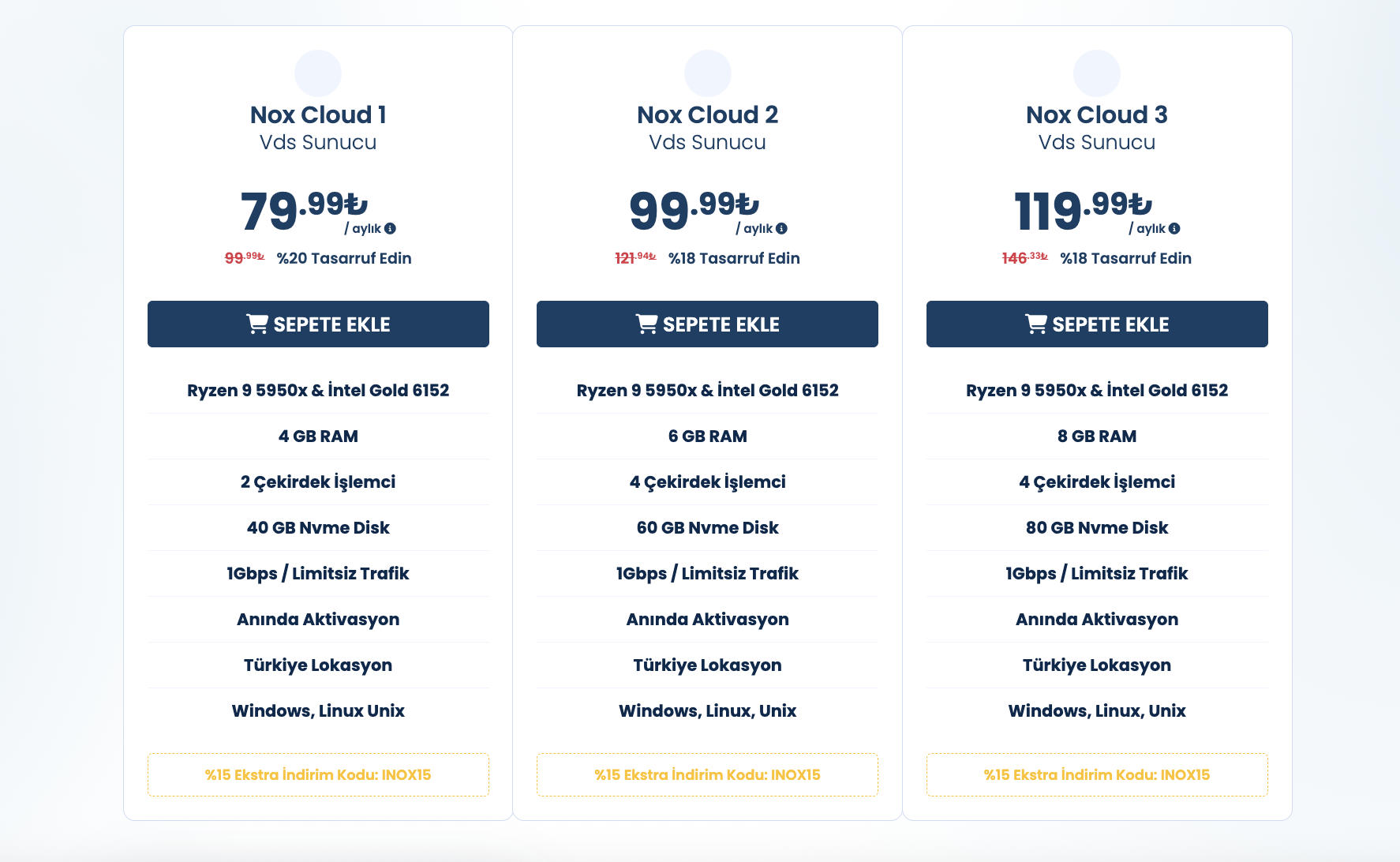Click Windows, Linux, Unix on Nox Cloud 2
This screenshot has height=862, width=1400.
[x=708, y=711]
